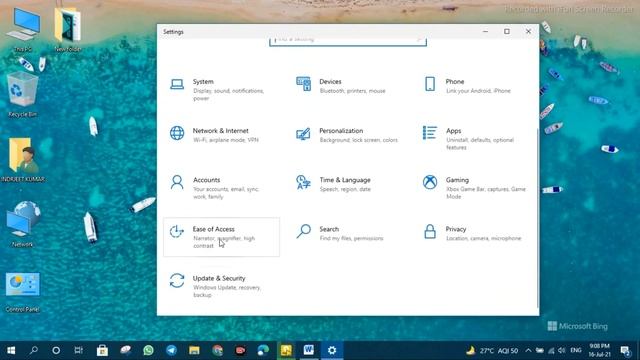
Task: Open Task View on taskbar
Action: pos(78,350)
